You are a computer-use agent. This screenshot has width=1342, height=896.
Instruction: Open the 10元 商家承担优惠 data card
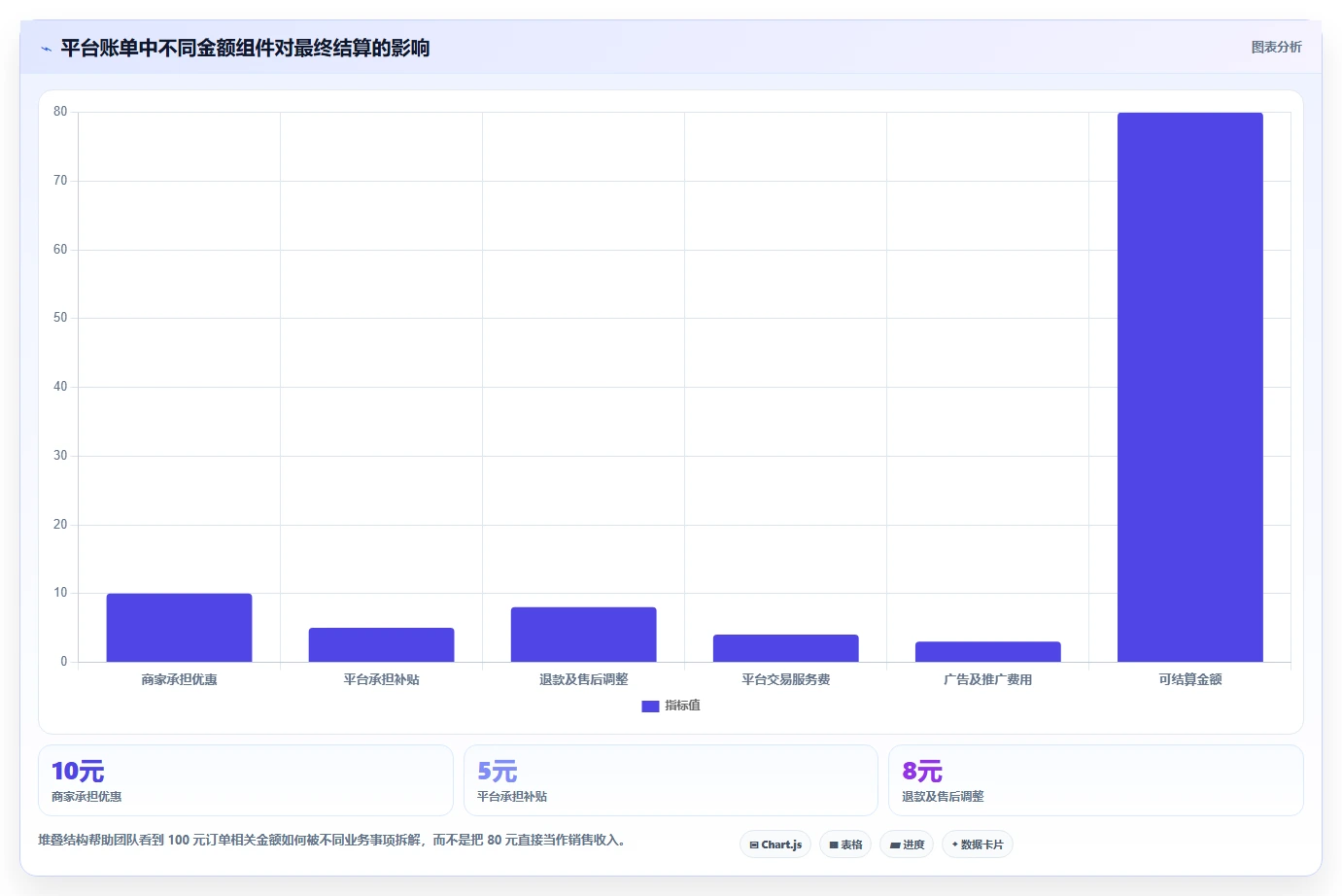pyautogui.click(x=246, y=780)
